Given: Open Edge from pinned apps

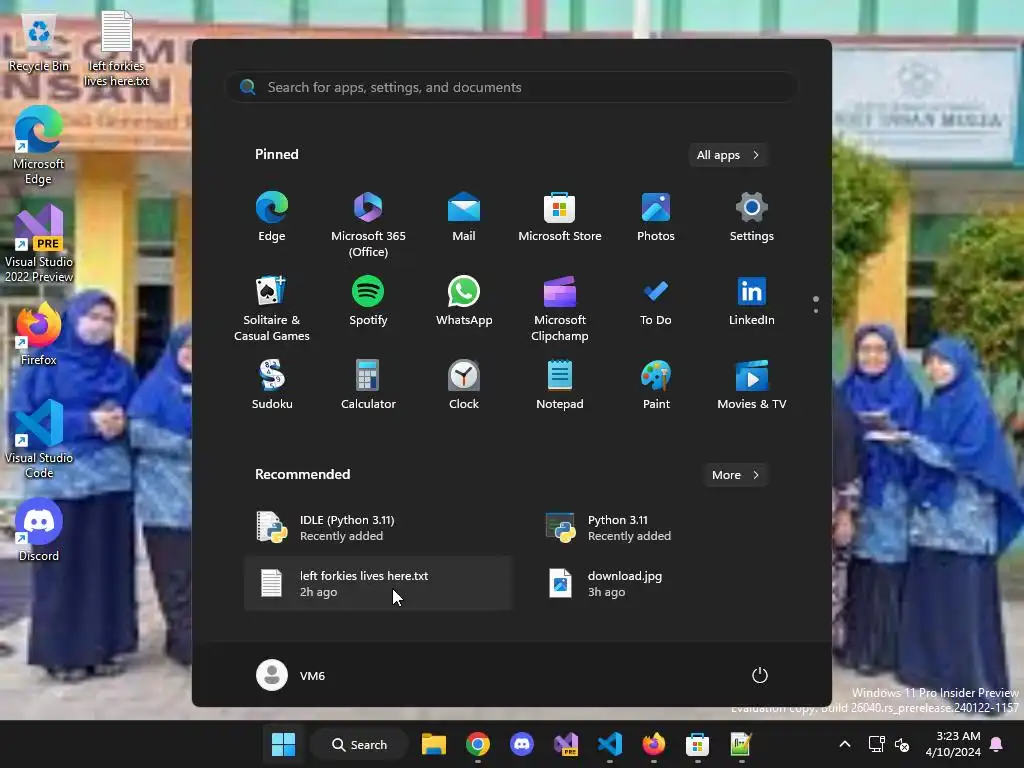Looking at the screenshot, I should (272, 217).
